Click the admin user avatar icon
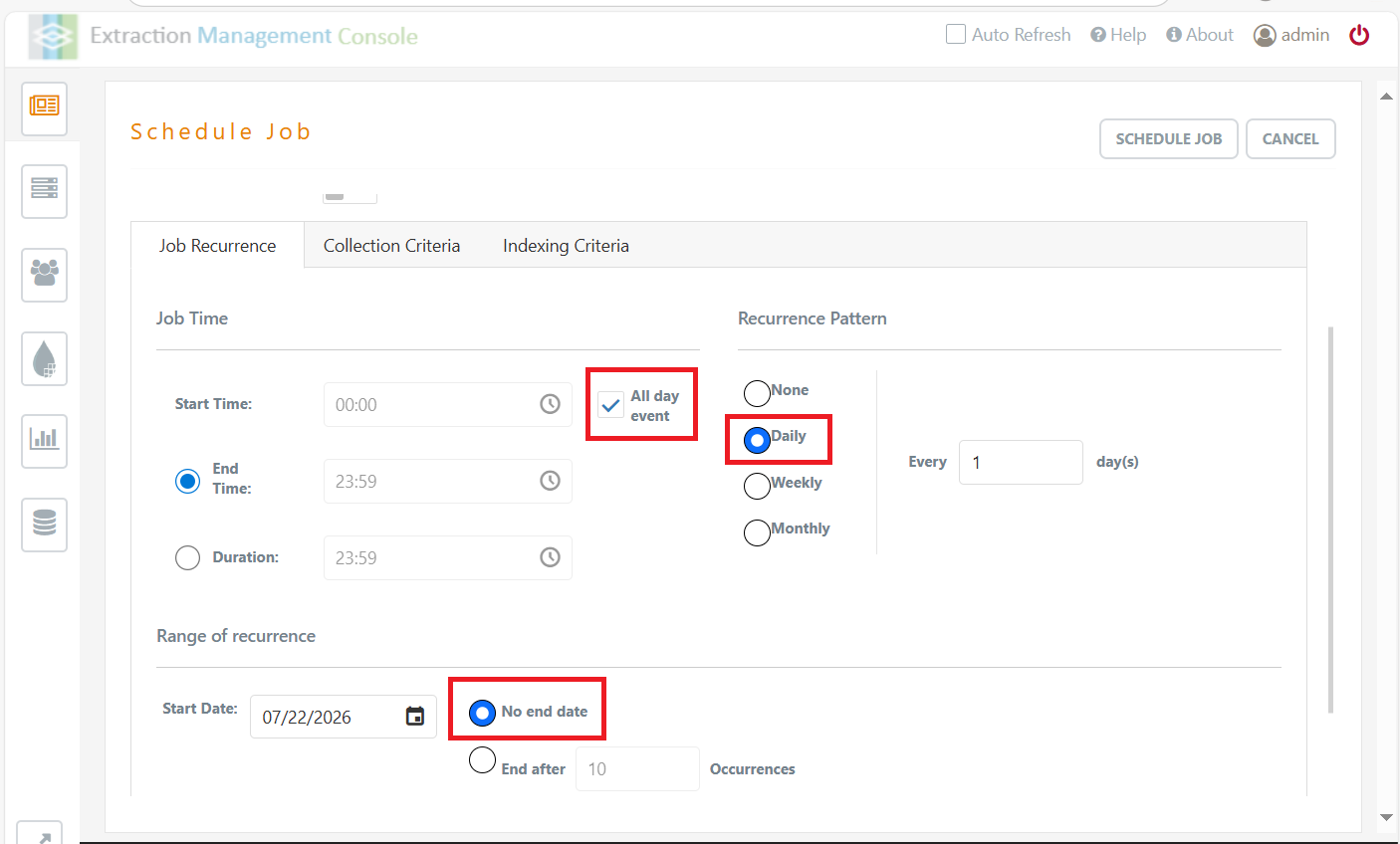Image resolution: width=1400 pixels, height=844 pixels. pyautogui.click(x=1265, y=35)
